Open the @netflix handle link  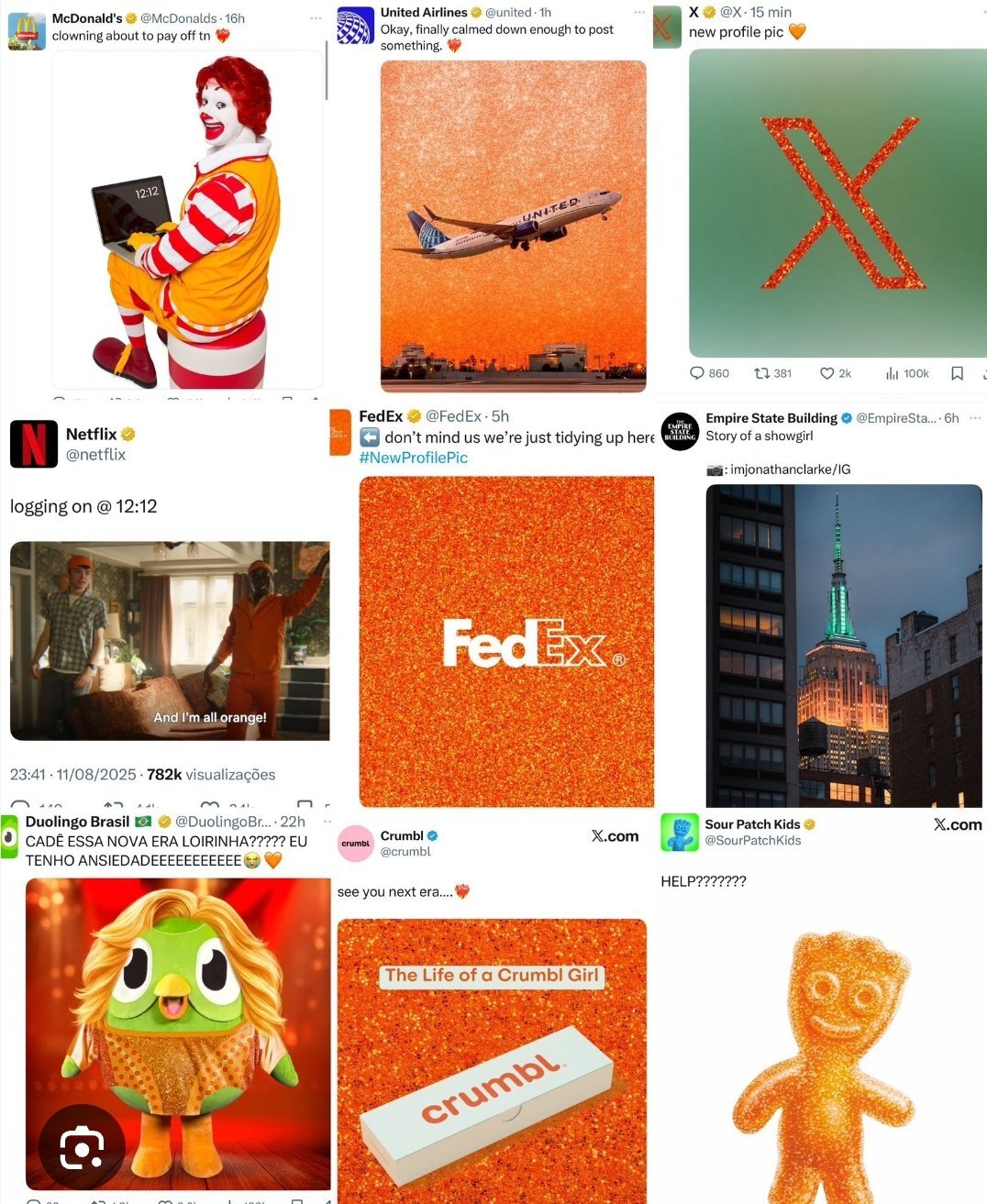click(x=95, y=454)
